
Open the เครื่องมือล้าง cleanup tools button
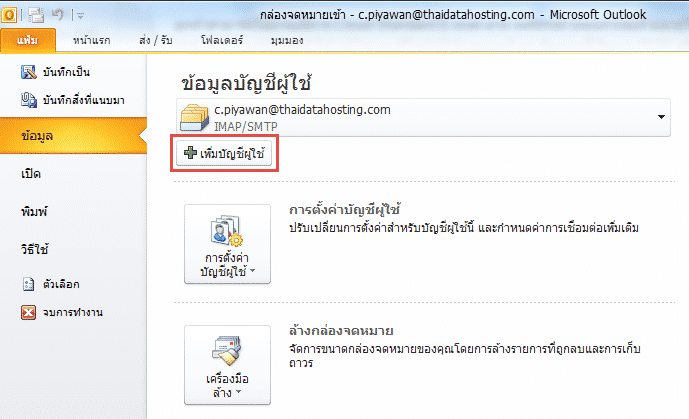(x=227, y=365)
